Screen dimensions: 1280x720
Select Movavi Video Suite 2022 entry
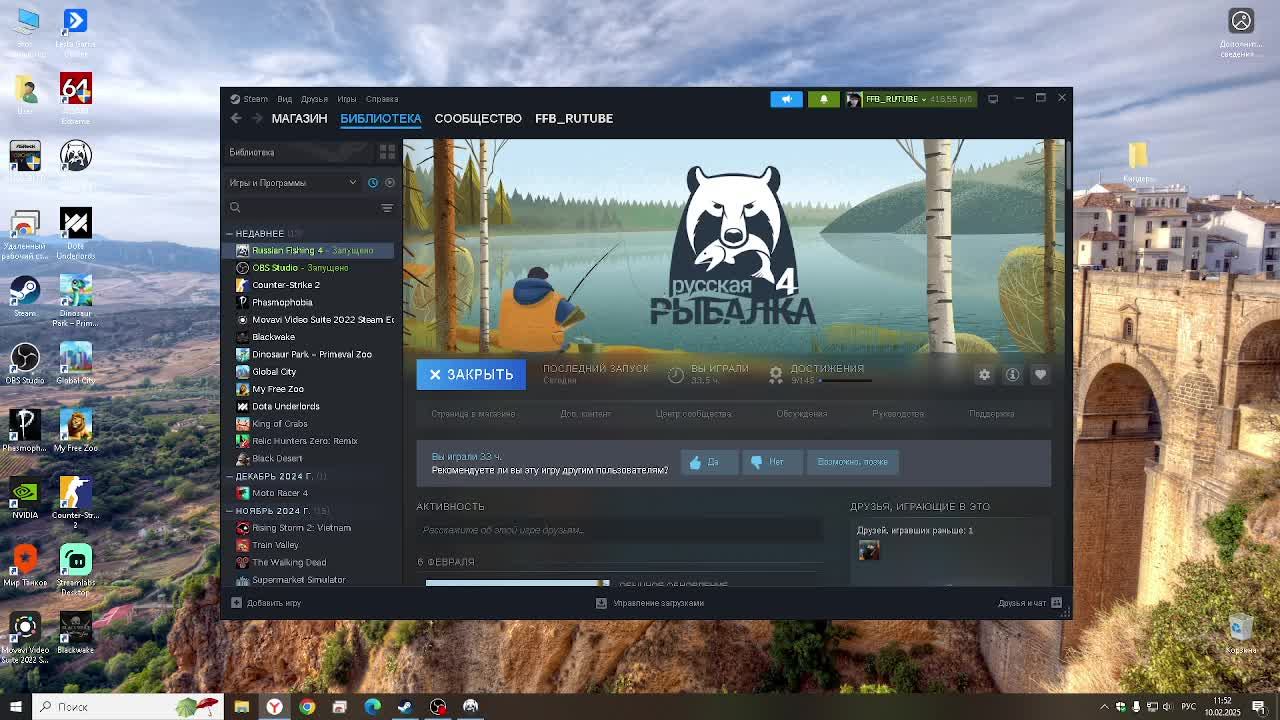[x=310, y=320]
